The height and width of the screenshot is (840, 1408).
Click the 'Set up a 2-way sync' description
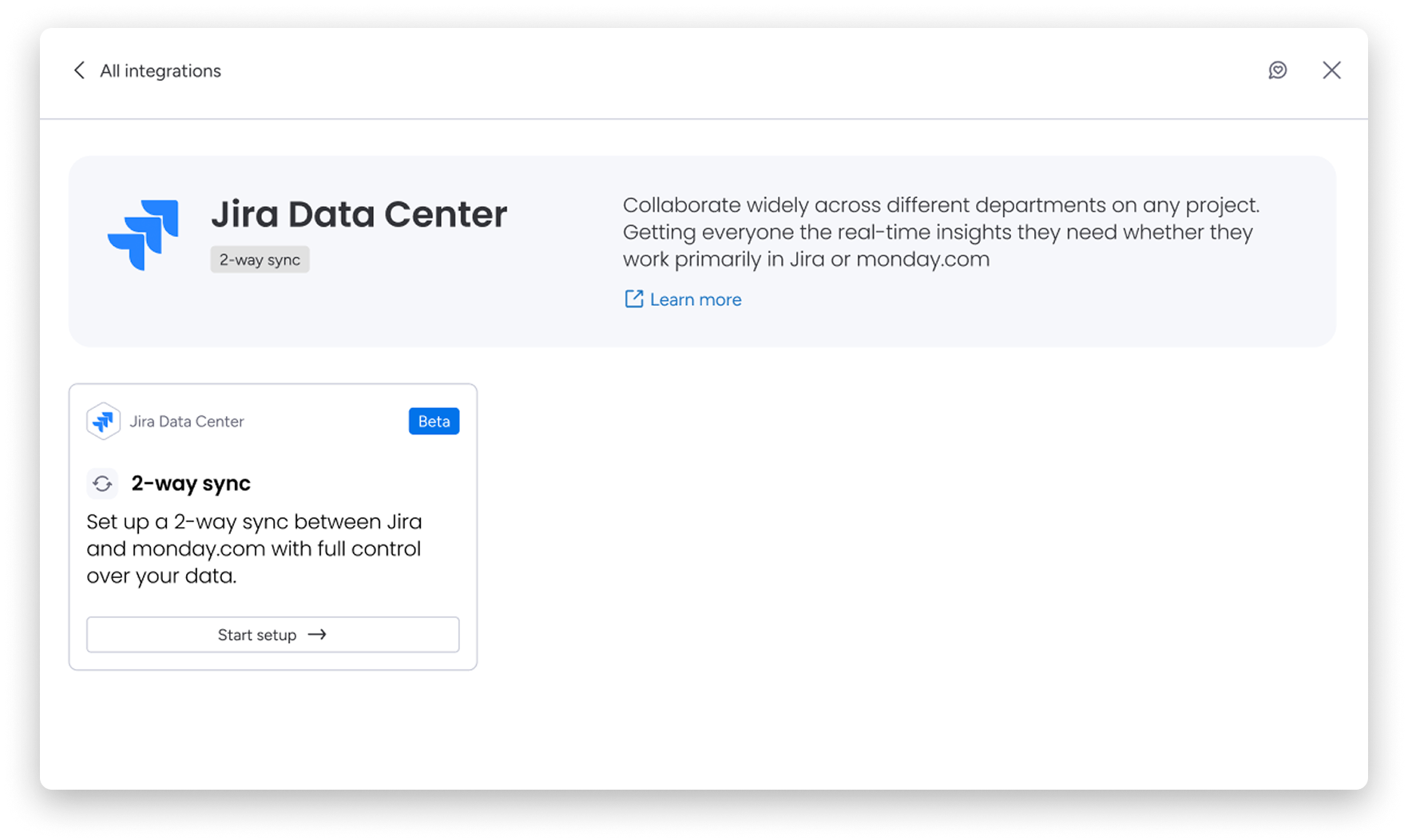(254, 549)
